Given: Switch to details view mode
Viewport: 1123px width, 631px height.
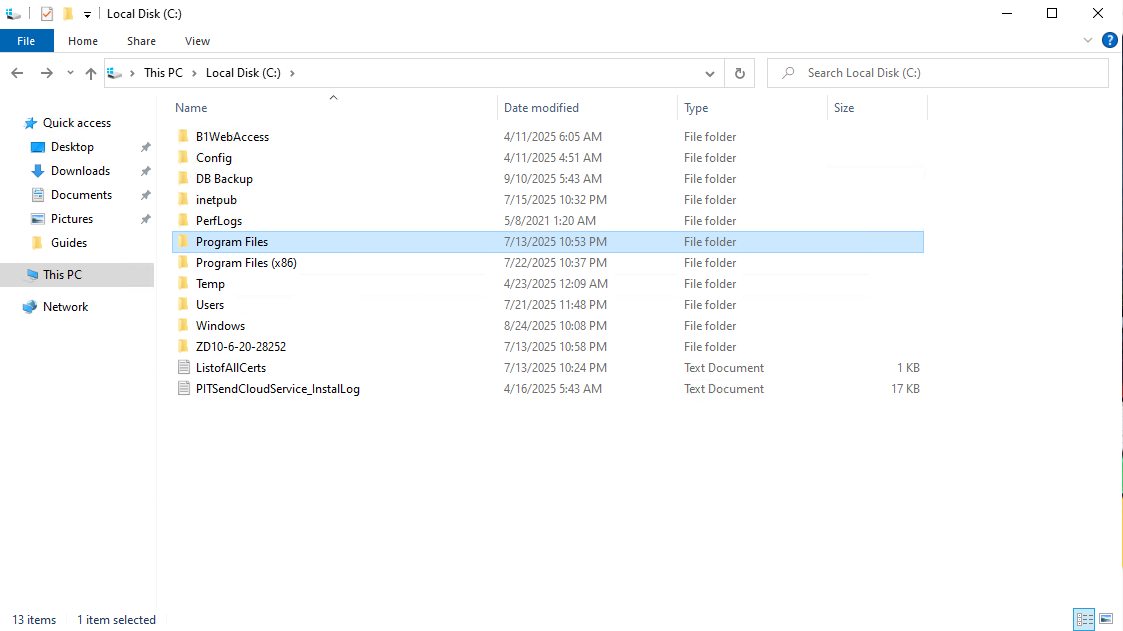Looking at the screenshot, I should (1085, 619).
